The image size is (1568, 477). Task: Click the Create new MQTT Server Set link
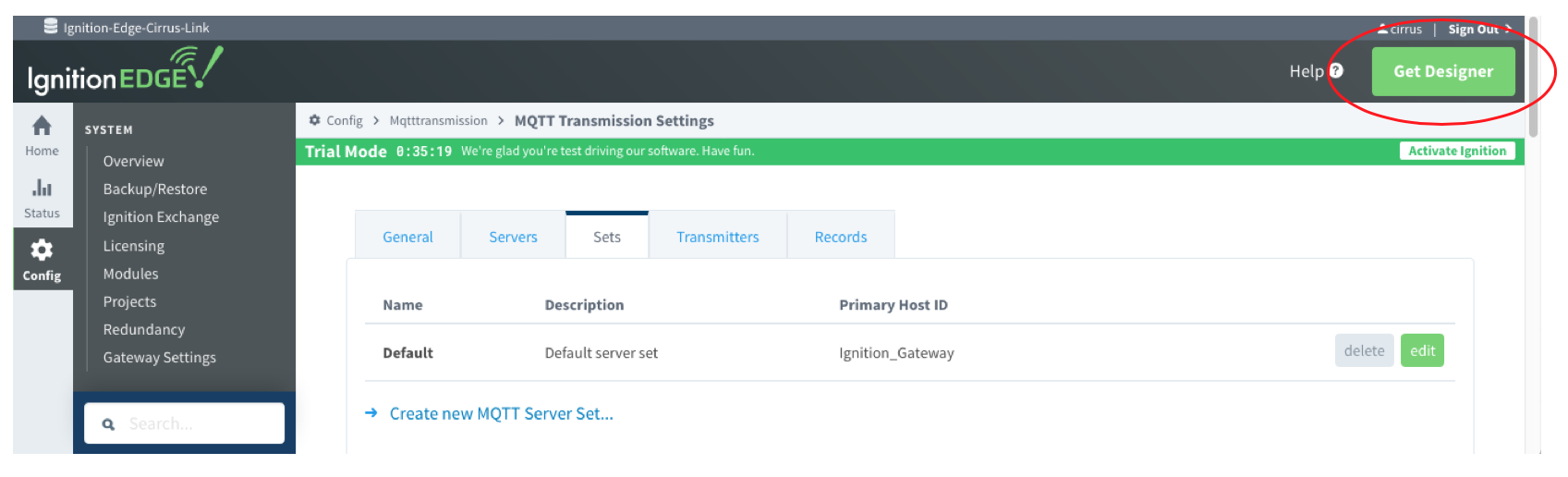(501, 413)
